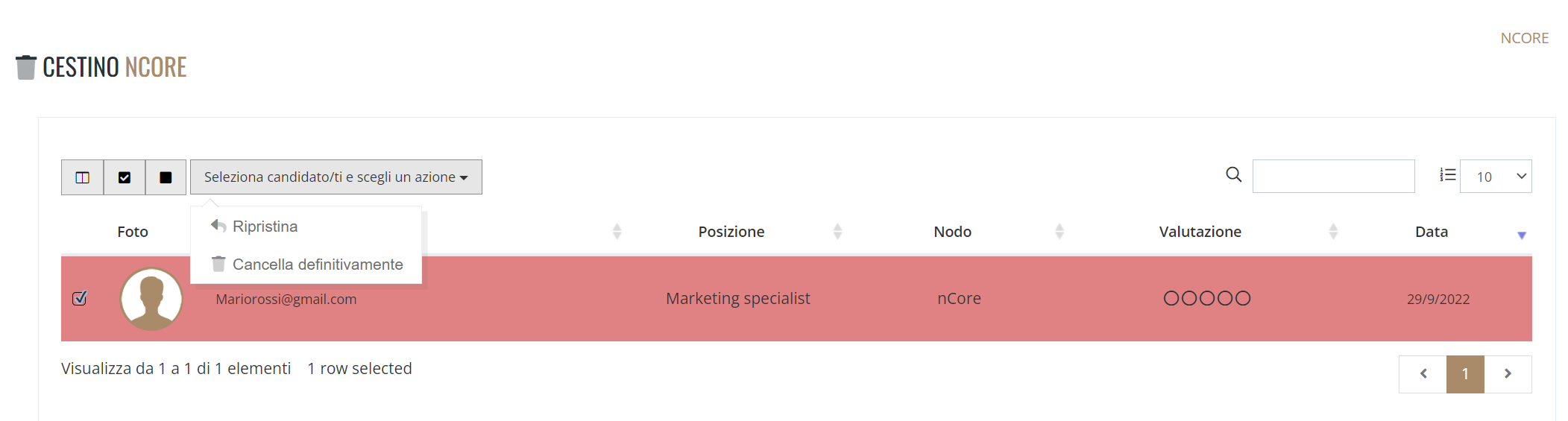Click page 1 pagination button

1465,374
